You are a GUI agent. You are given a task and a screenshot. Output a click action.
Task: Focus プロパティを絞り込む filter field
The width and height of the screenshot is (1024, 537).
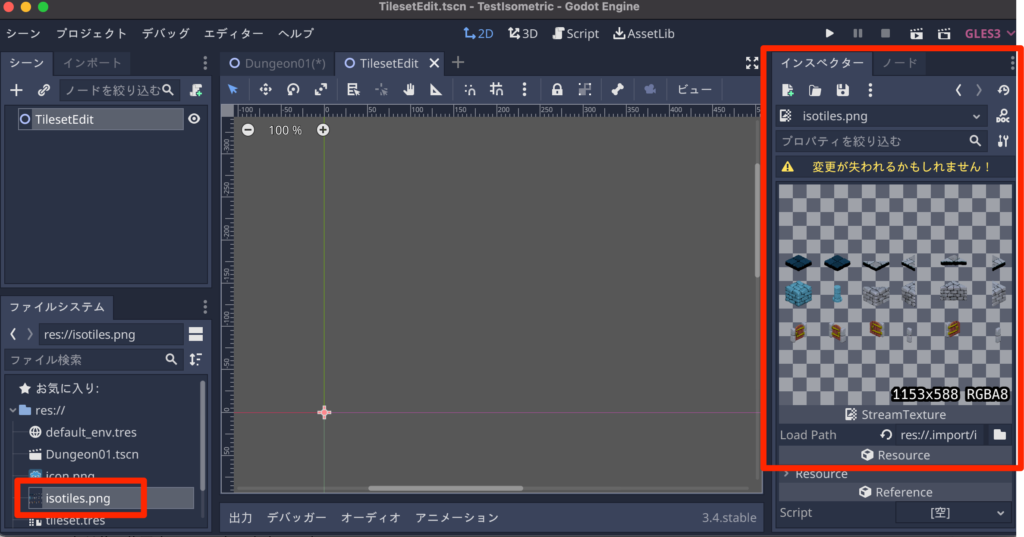pos(882,141)
